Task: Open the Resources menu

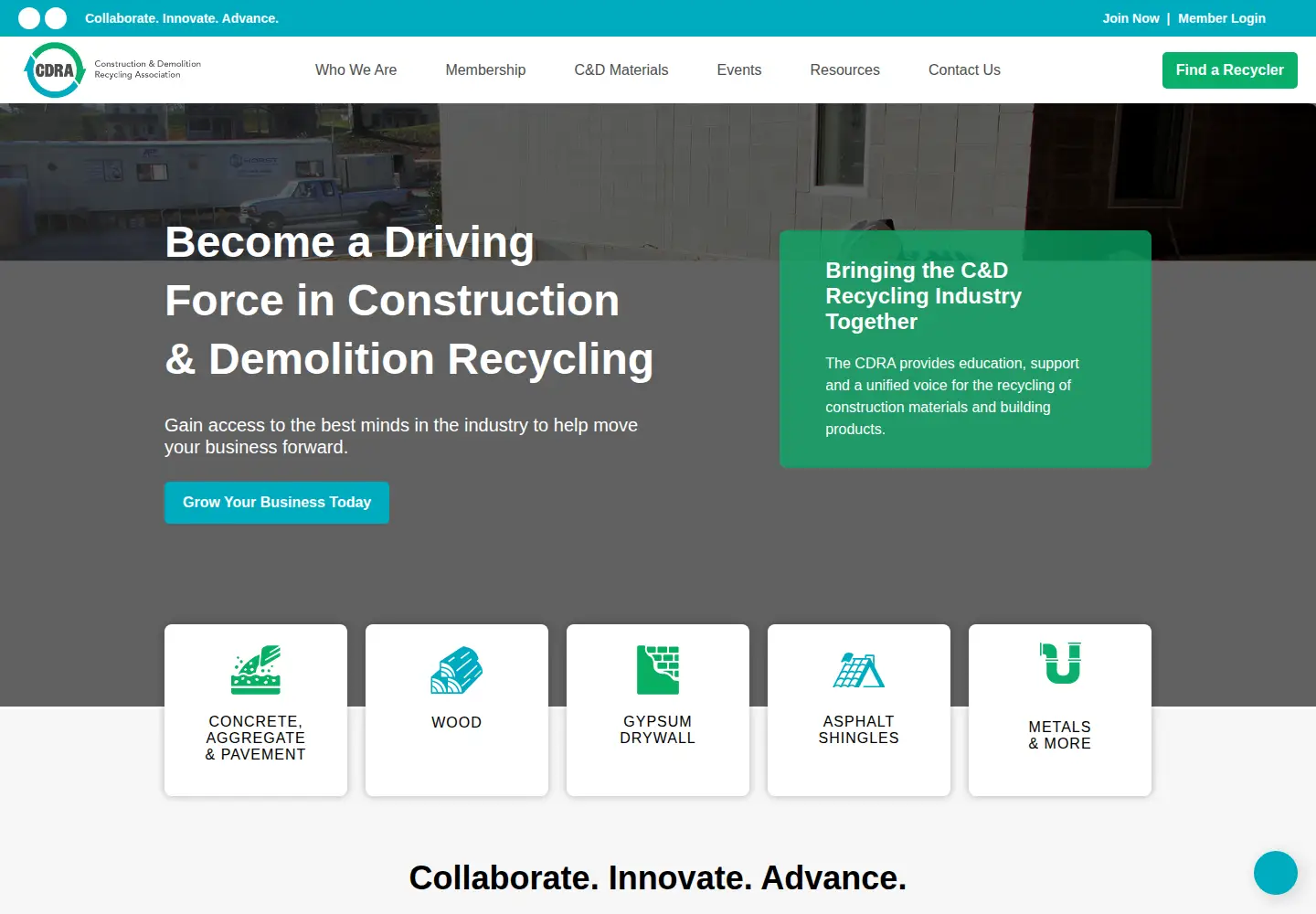Action: [x=845, y=70]
